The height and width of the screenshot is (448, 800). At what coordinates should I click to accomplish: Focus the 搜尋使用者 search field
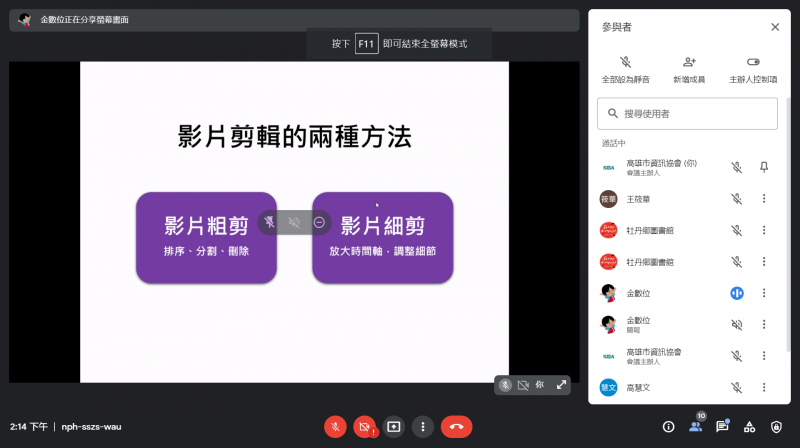tap(687, 113)
